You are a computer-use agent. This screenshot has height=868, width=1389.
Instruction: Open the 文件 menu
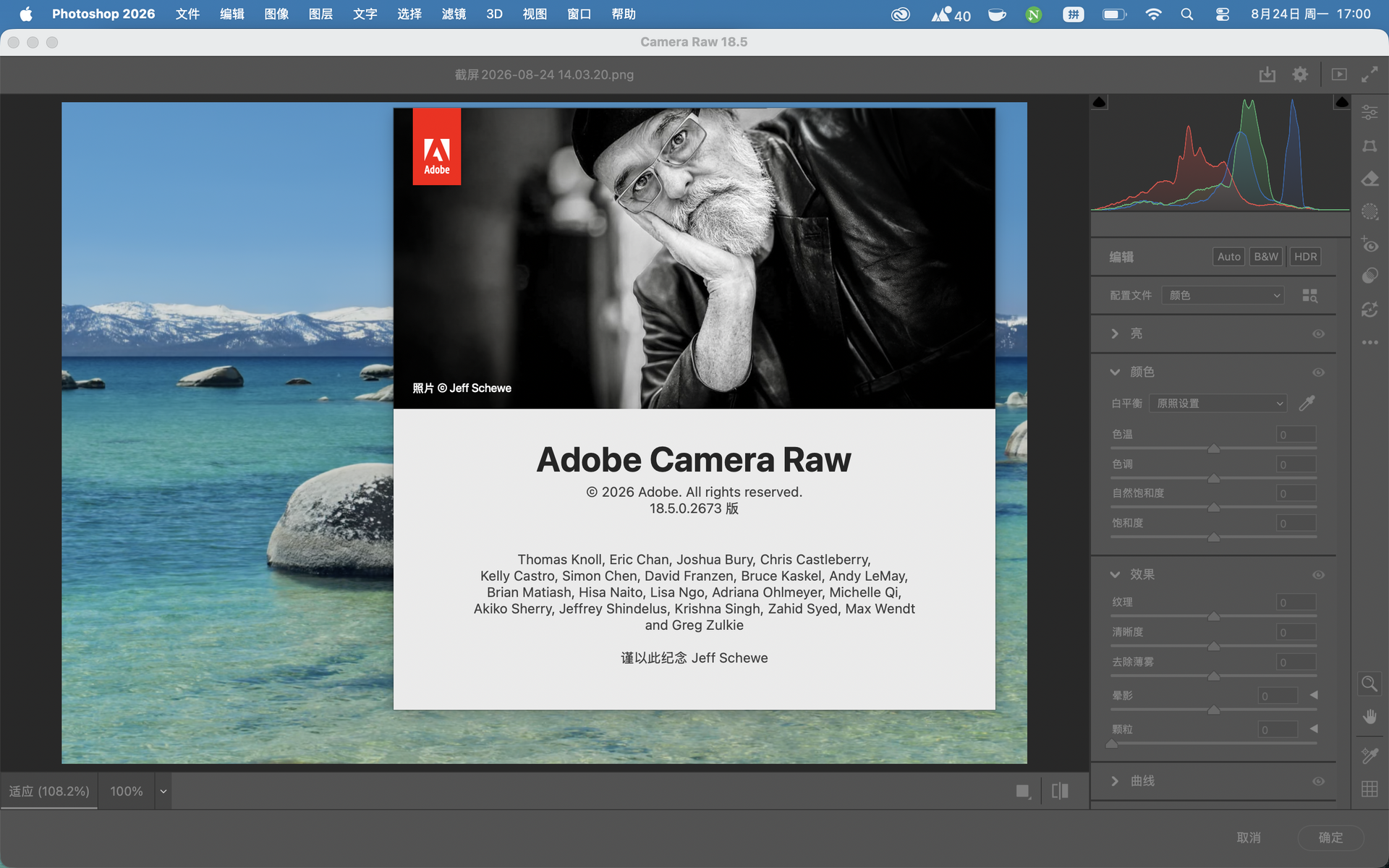click(187, 14)
